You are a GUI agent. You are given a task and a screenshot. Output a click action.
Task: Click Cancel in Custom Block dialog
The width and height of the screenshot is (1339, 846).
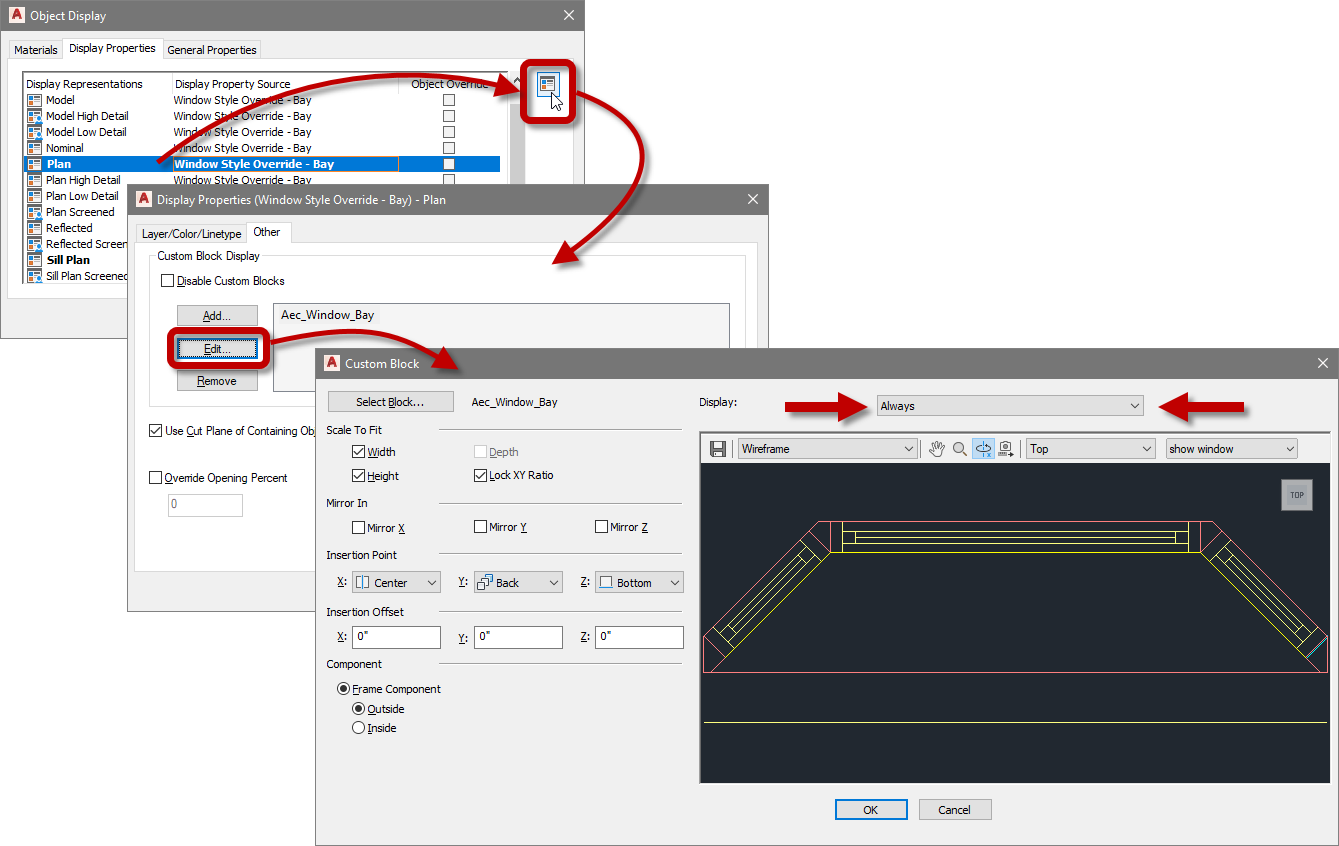click(x=955, y=810)
